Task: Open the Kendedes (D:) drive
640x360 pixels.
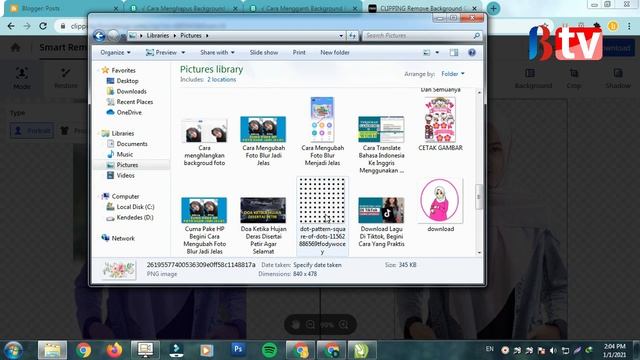Action: pos(134,218)
